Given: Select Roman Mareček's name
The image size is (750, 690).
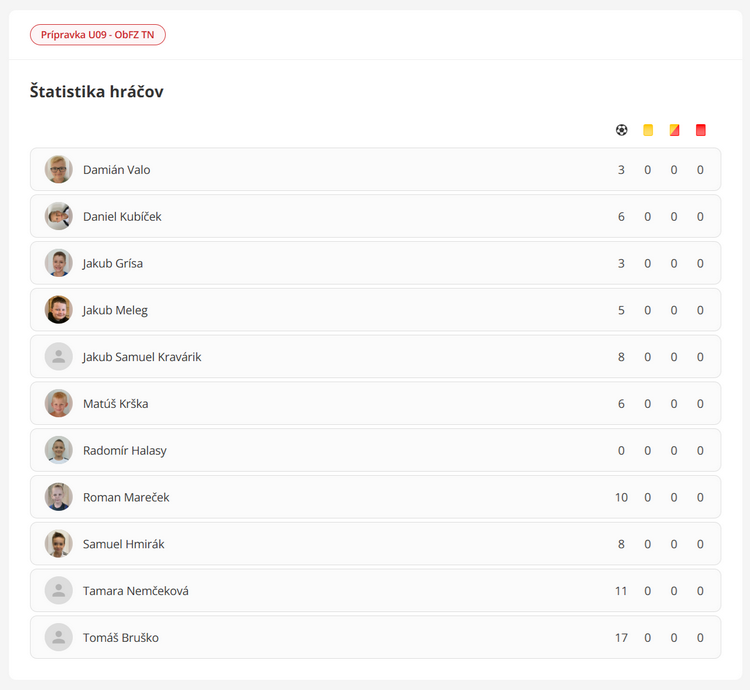Looking at the screenshot, I should (119, 498).
